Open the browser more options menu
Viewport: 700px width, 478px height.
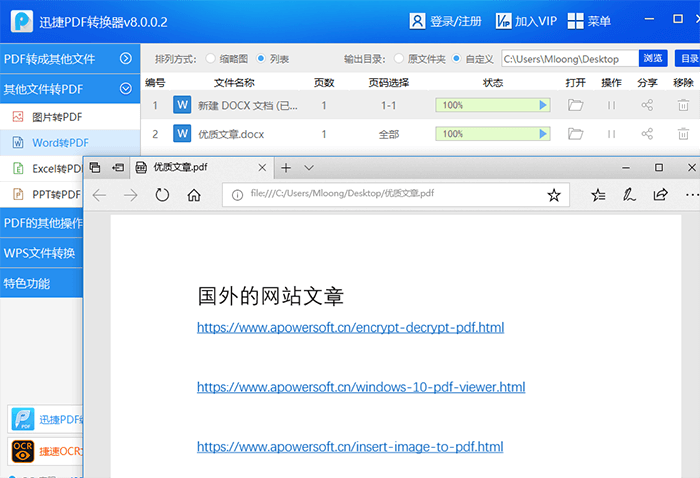692,195
